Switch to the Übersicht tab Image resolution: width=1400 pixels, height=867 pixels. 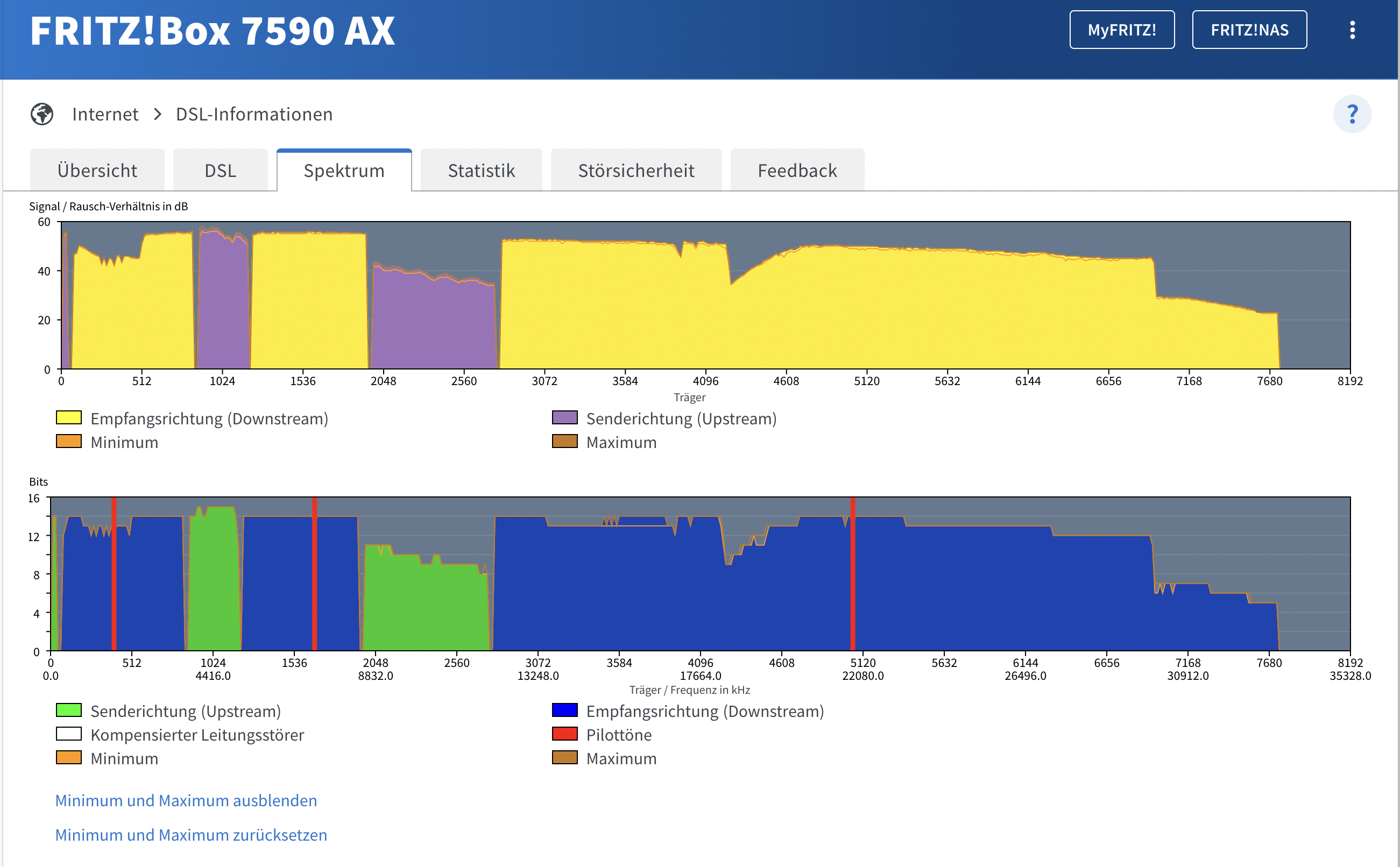point(97,170)
